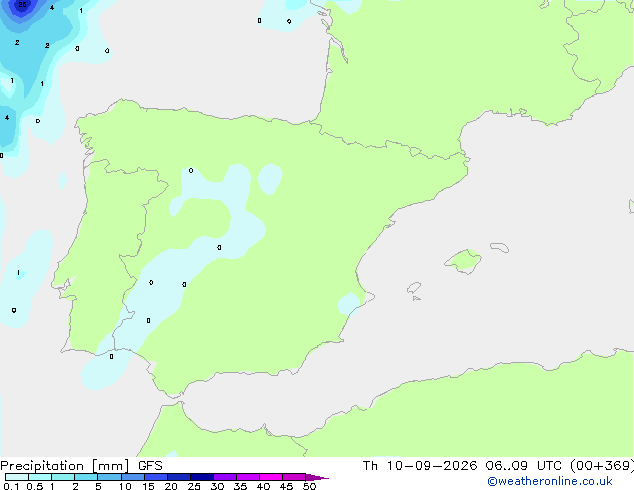634x490 pixels.
Task: Click the "Precipitation [mm] GFS" title text
Action: click(x=81, y=466)
